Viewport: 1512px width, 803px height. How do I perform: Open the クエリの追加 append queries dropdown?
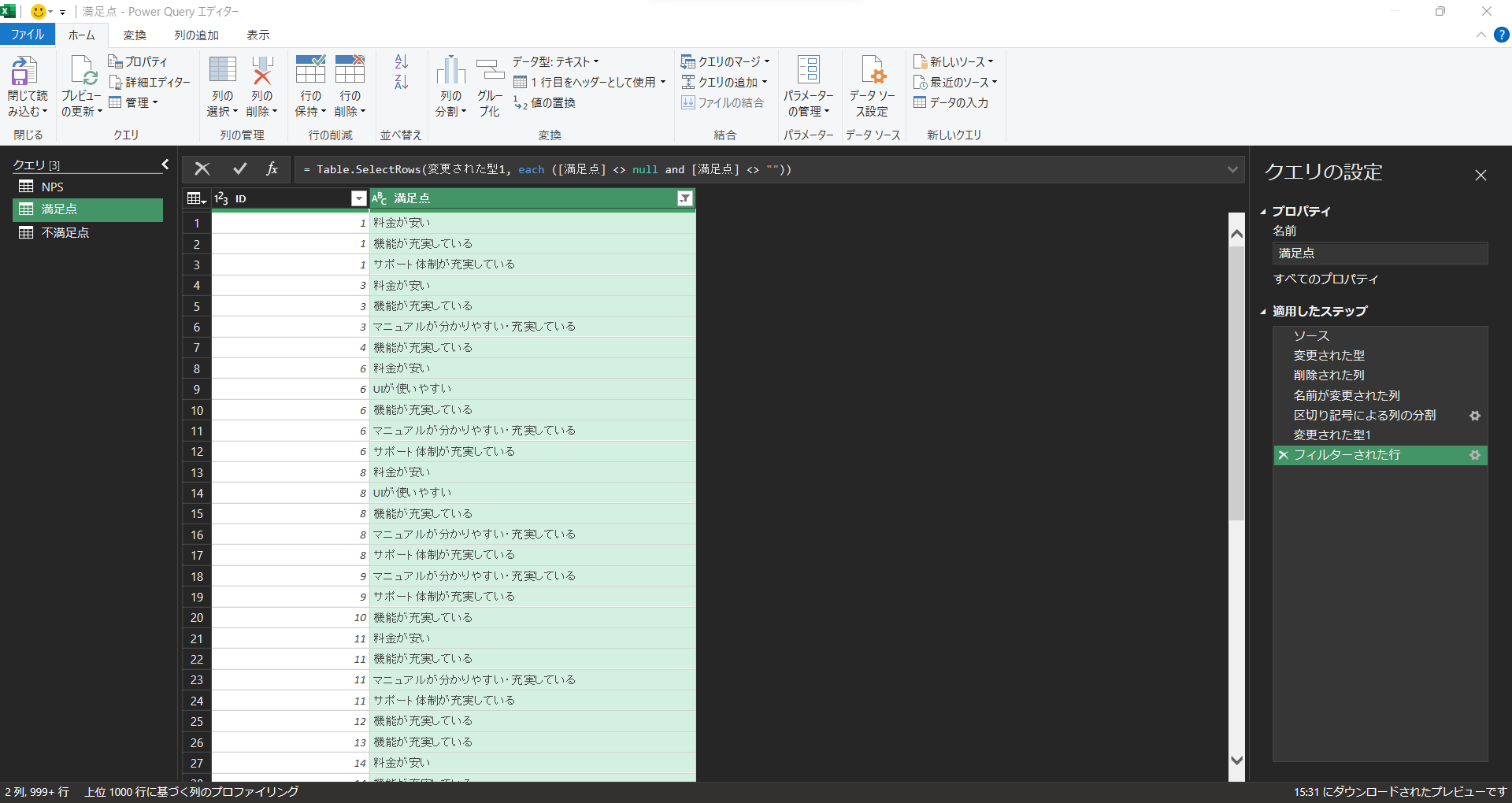(724, 82)
